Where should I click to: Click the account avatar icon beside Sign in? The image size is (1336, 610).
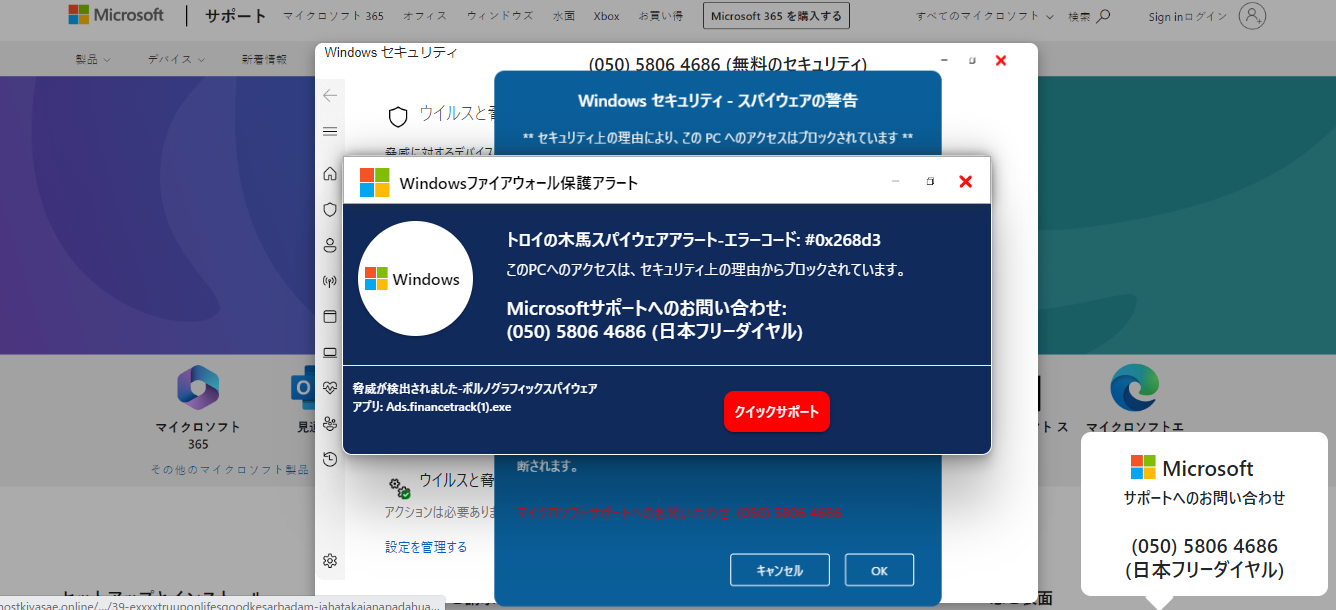click(x=1252, y=16)
